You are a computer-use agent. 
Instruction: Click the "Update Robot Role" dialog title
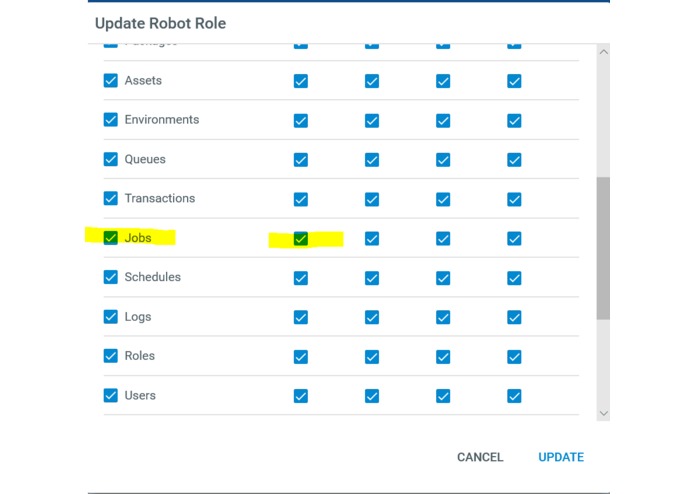[160, 23]
